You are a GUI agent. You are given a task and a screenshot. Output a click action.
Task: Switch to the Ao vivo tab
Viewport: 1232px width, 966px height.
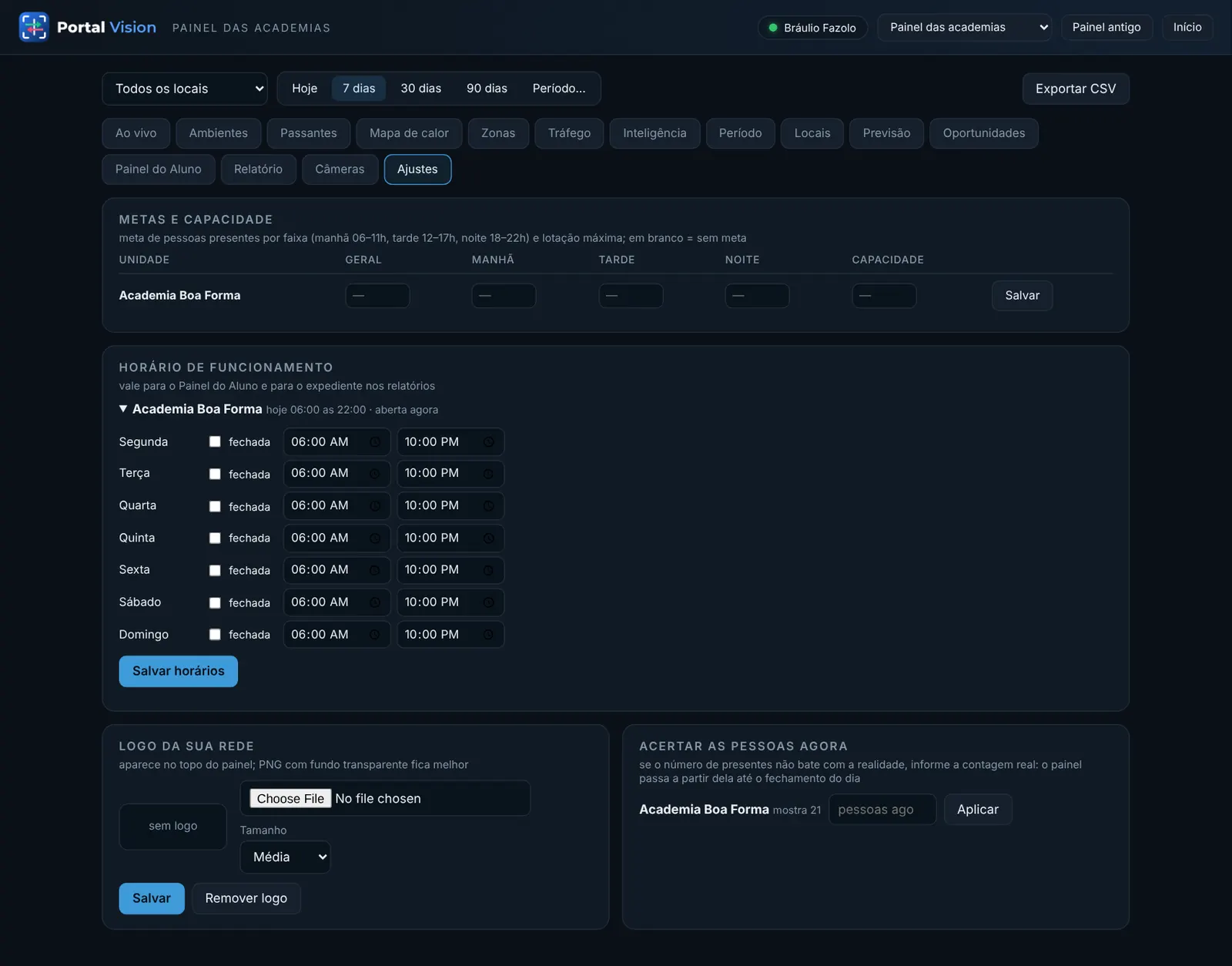136,133
